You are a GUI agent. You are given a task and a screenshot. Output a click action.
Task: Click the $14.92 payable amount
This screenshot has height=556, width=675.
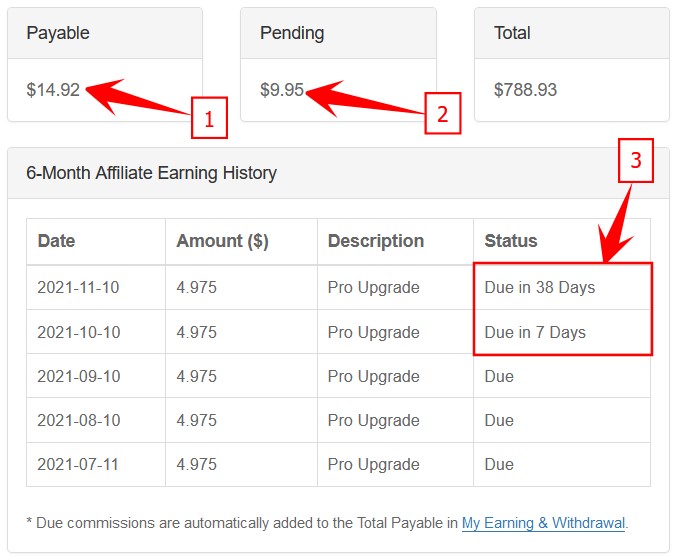click(53, 90)
